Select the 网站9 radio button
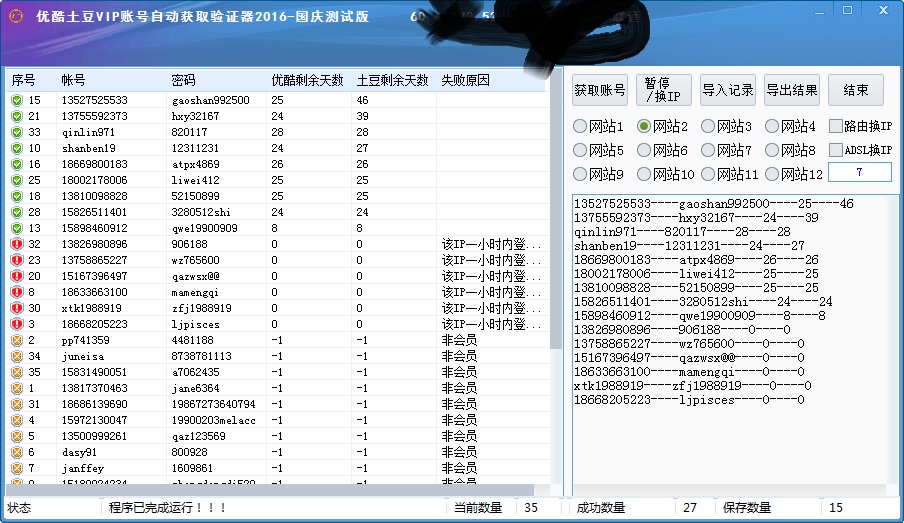This screenshot has height=523, width=904. (580, 174)
